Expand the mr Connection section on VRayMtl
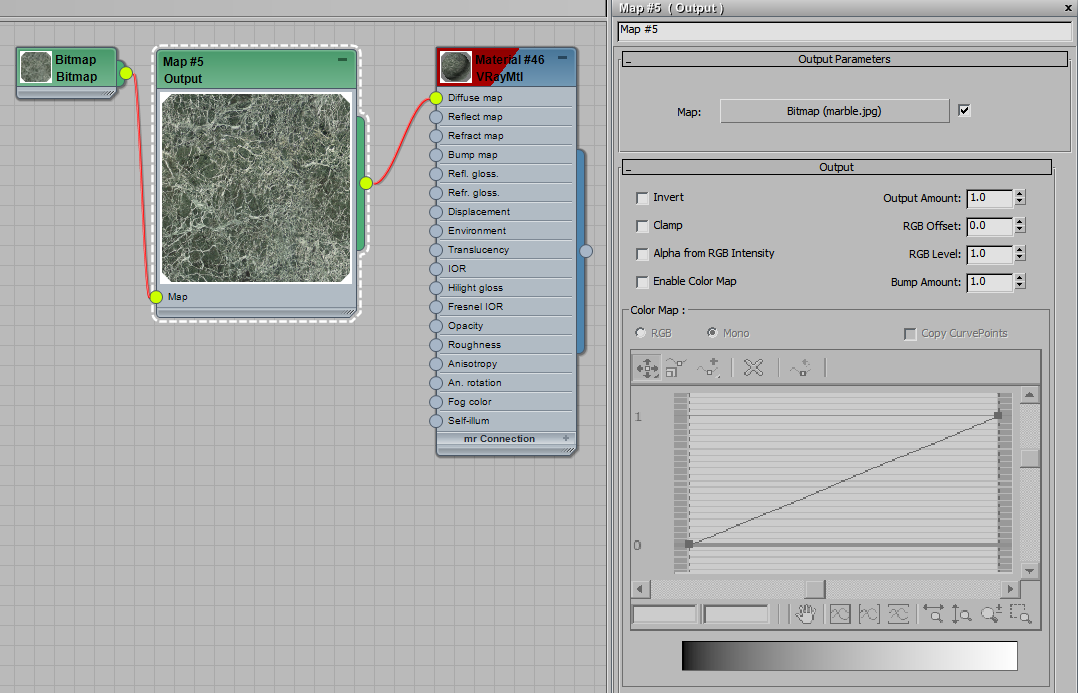 (x=567, y=439)
